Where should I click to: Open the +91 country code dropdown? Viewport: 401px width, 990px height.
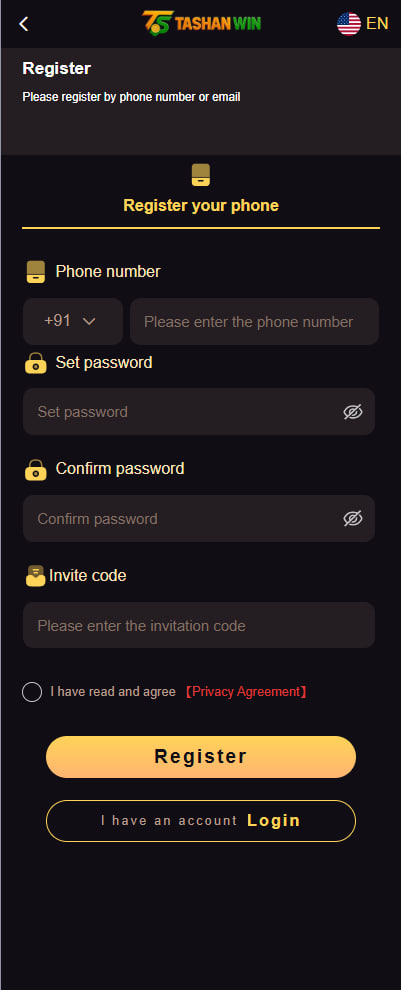click(73, 321)
